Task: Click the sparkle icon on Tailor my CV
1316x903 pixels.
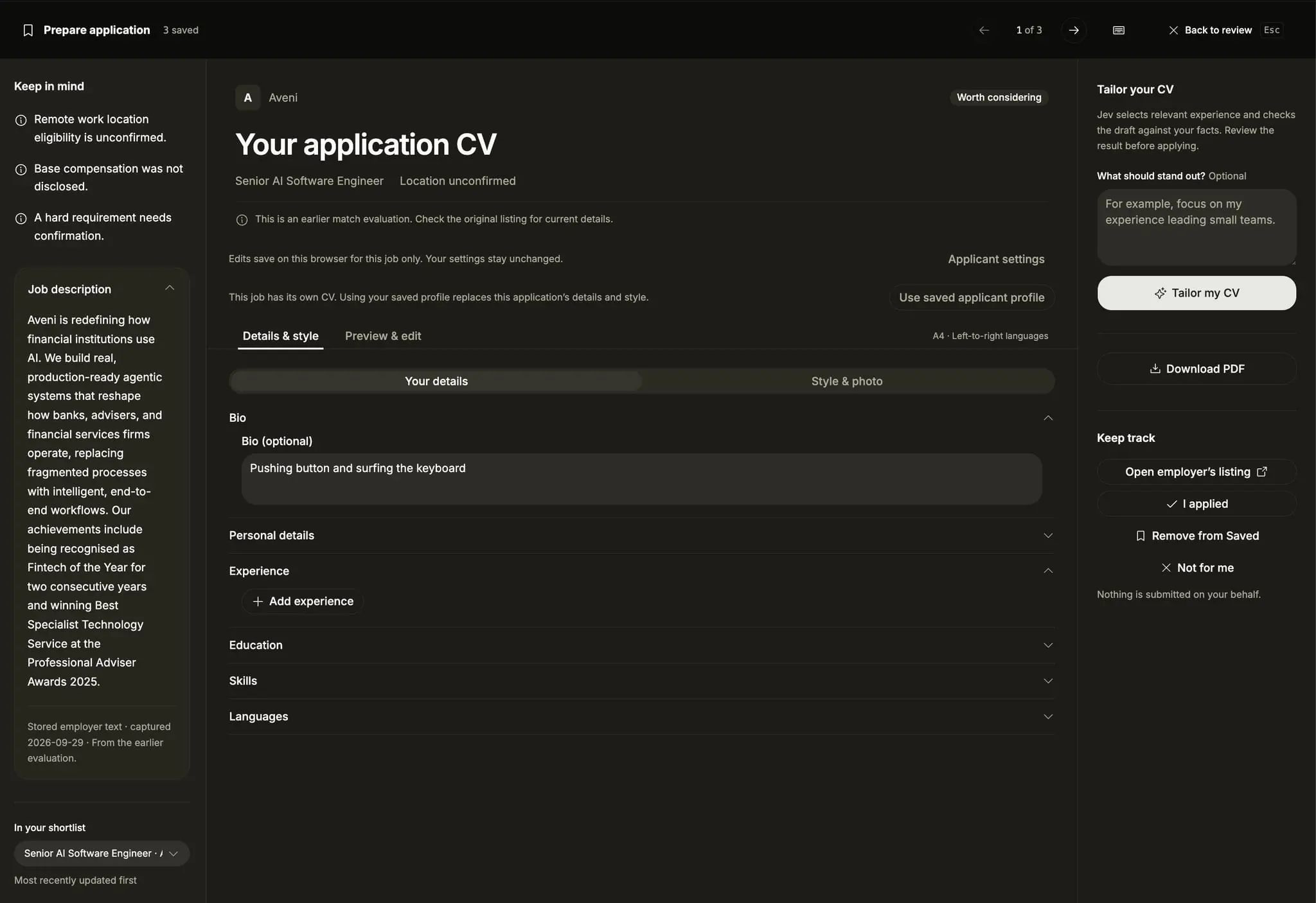Action: 1160,294
